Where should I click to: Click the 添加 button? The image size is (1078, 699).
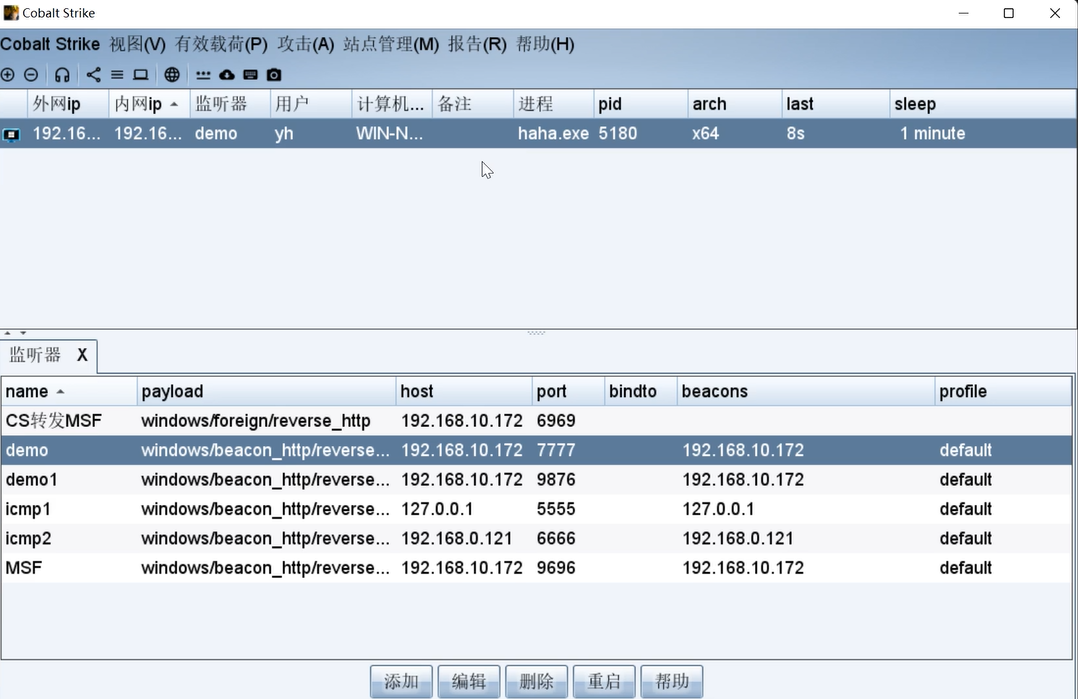(x=402, y=681)
